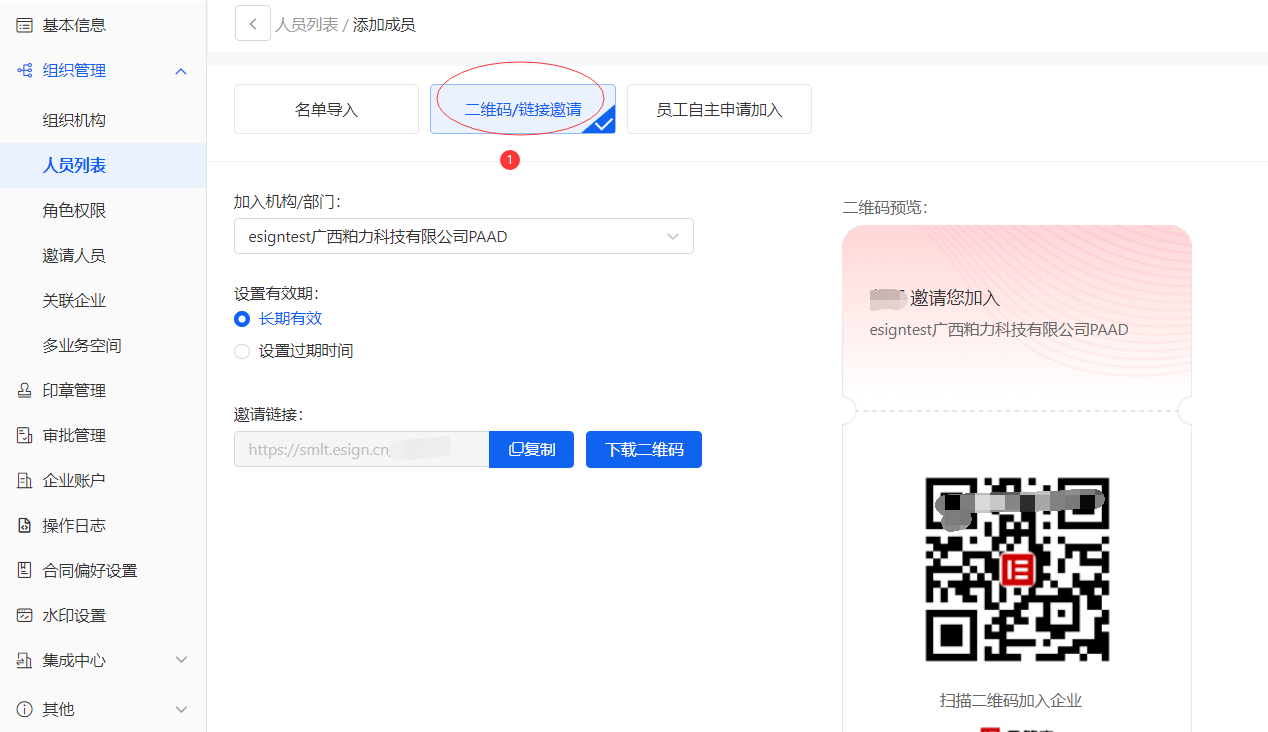This screenshot has width=1268, height=732.
Task: Click the 合同偏好设置 icon
Action: coord(24,570)
